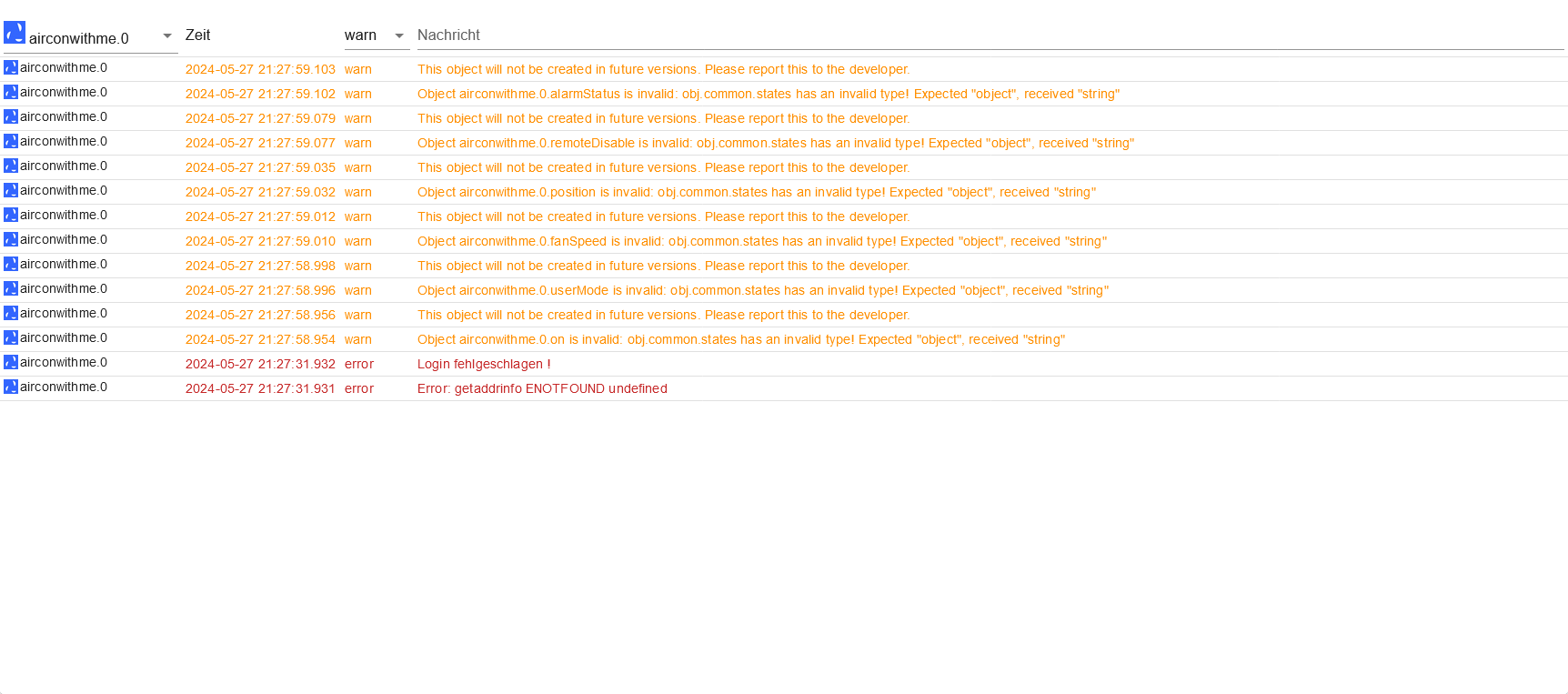Open the warn severity level dropdown
Image resolution: width=1568 pixels, height=694 pixels.
click(x=376, y=35)
